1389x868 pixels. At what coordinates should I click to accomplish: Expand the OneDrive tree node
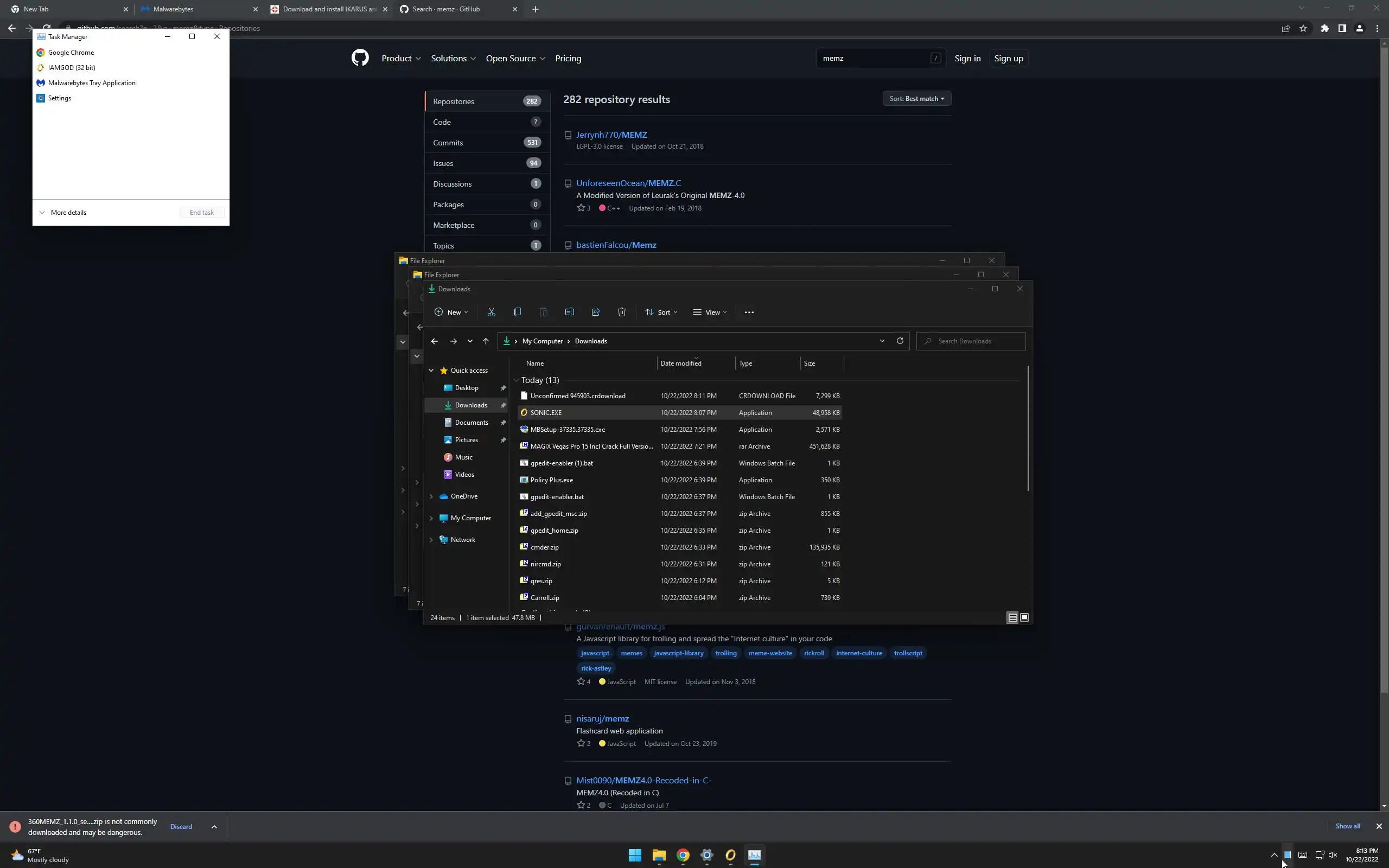pos(431,496)
